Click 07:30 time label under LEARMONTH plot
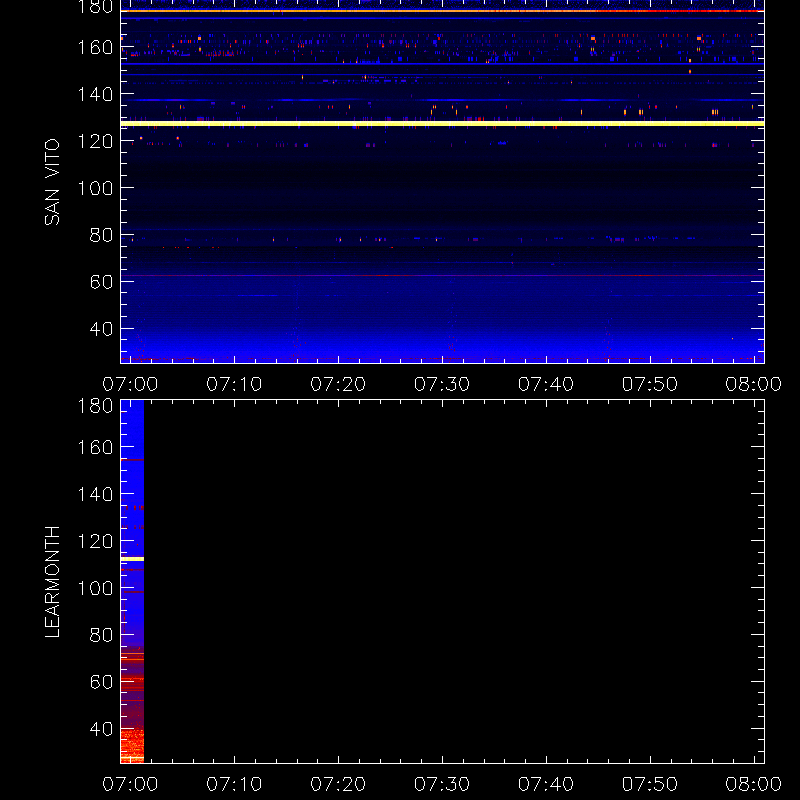Viewport: 800px width, 800px height. pyautogui.click(x=442, y=784)
